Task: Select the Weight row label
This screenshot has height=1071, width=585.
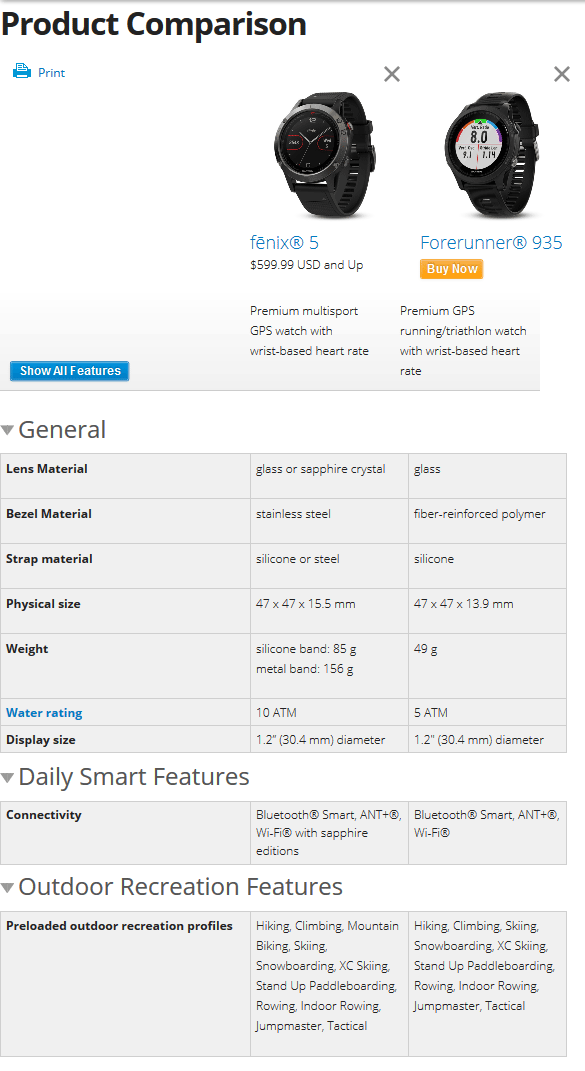Action: 27,649
